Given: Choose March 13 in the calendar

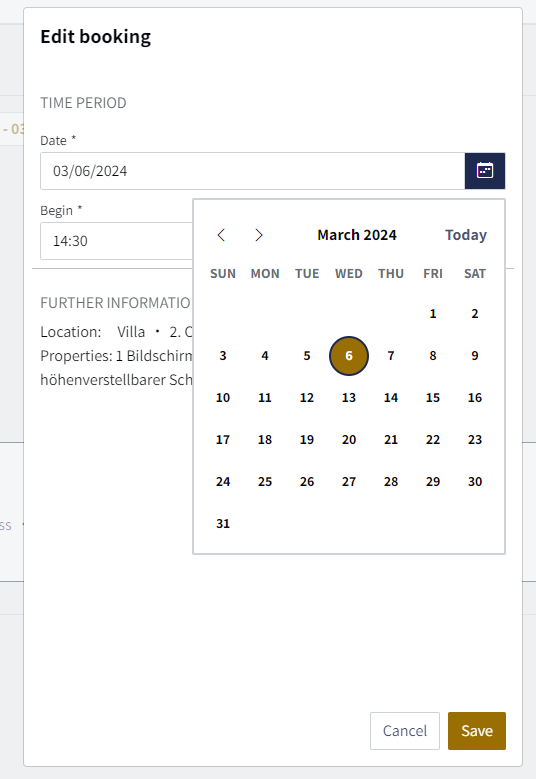Looking at the screenshot, I should click(349, 397).
